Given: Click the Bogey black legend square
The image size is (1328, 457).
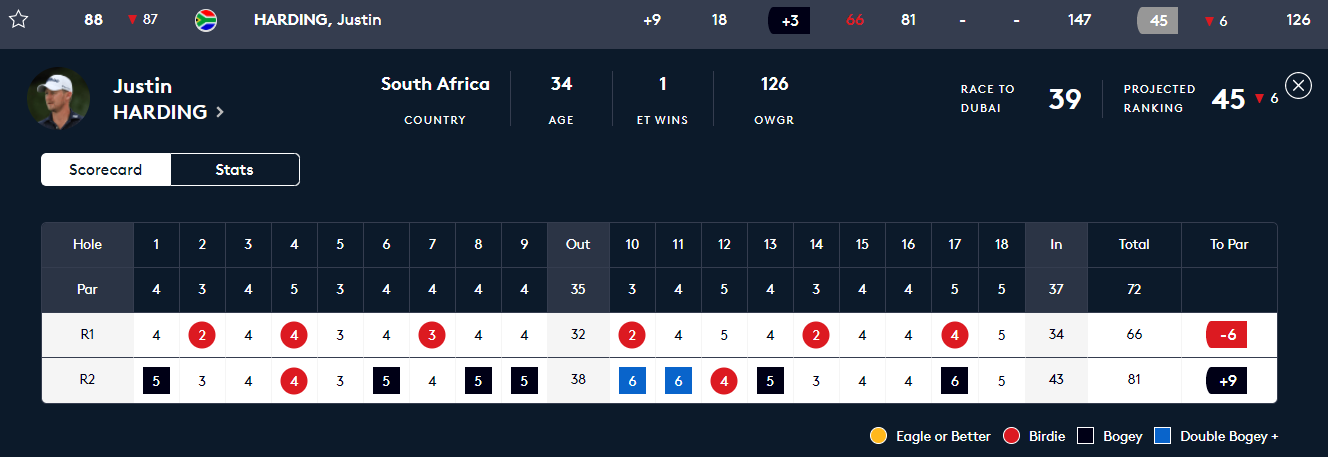Looking at the screenshot, I should click(1085, 436).
